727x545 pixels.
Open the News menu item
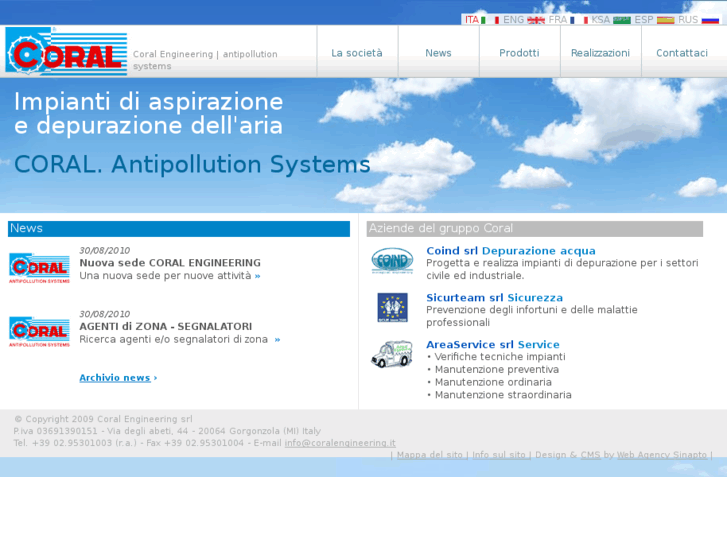438,53
